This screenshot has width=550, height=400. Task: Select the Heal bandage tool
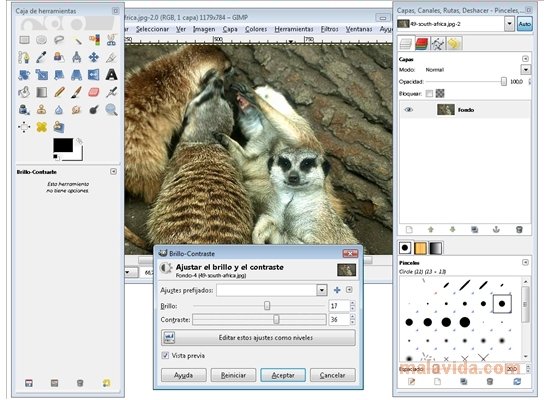[x=41, y=127]
